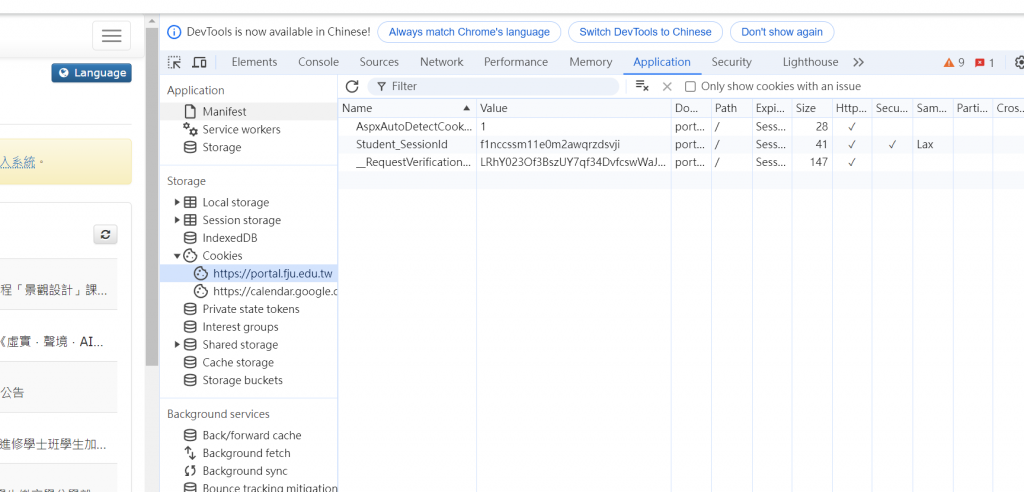Switch to the Elements tab

click(x=254, y=62)
